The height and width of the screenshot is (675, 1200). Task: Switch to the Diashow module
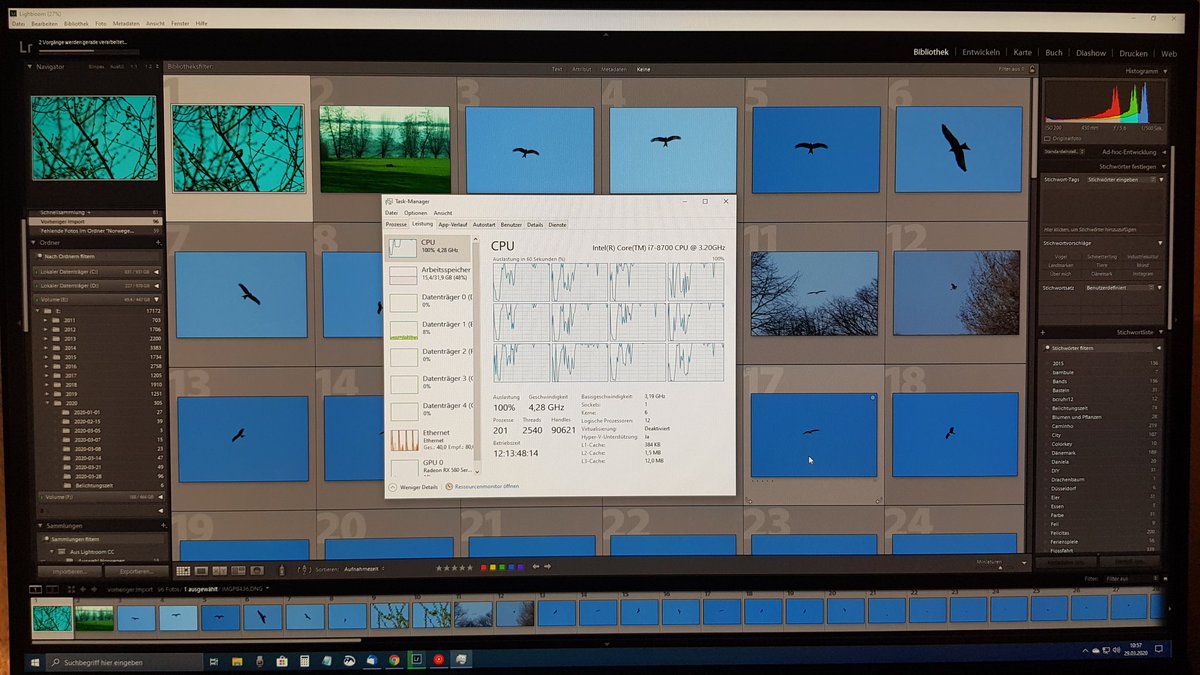[x=1091, y=53]
